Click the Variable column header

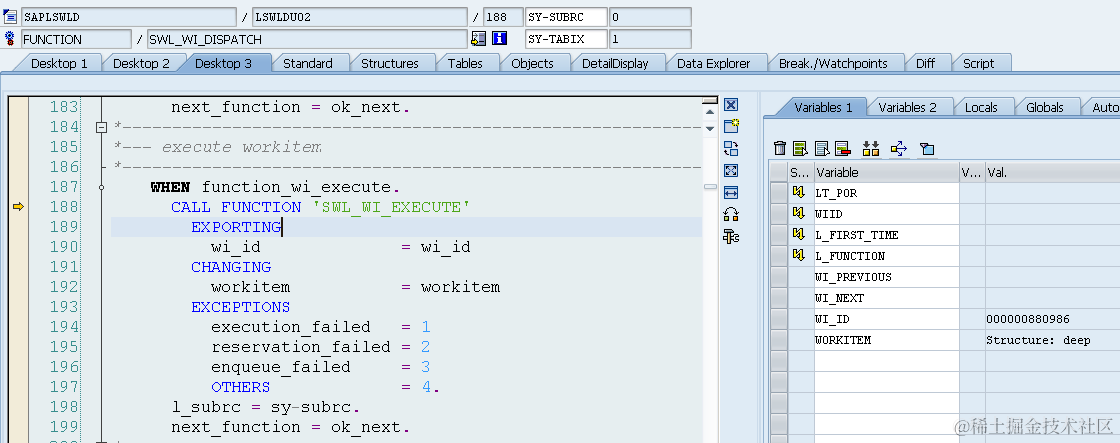[886, 172]
